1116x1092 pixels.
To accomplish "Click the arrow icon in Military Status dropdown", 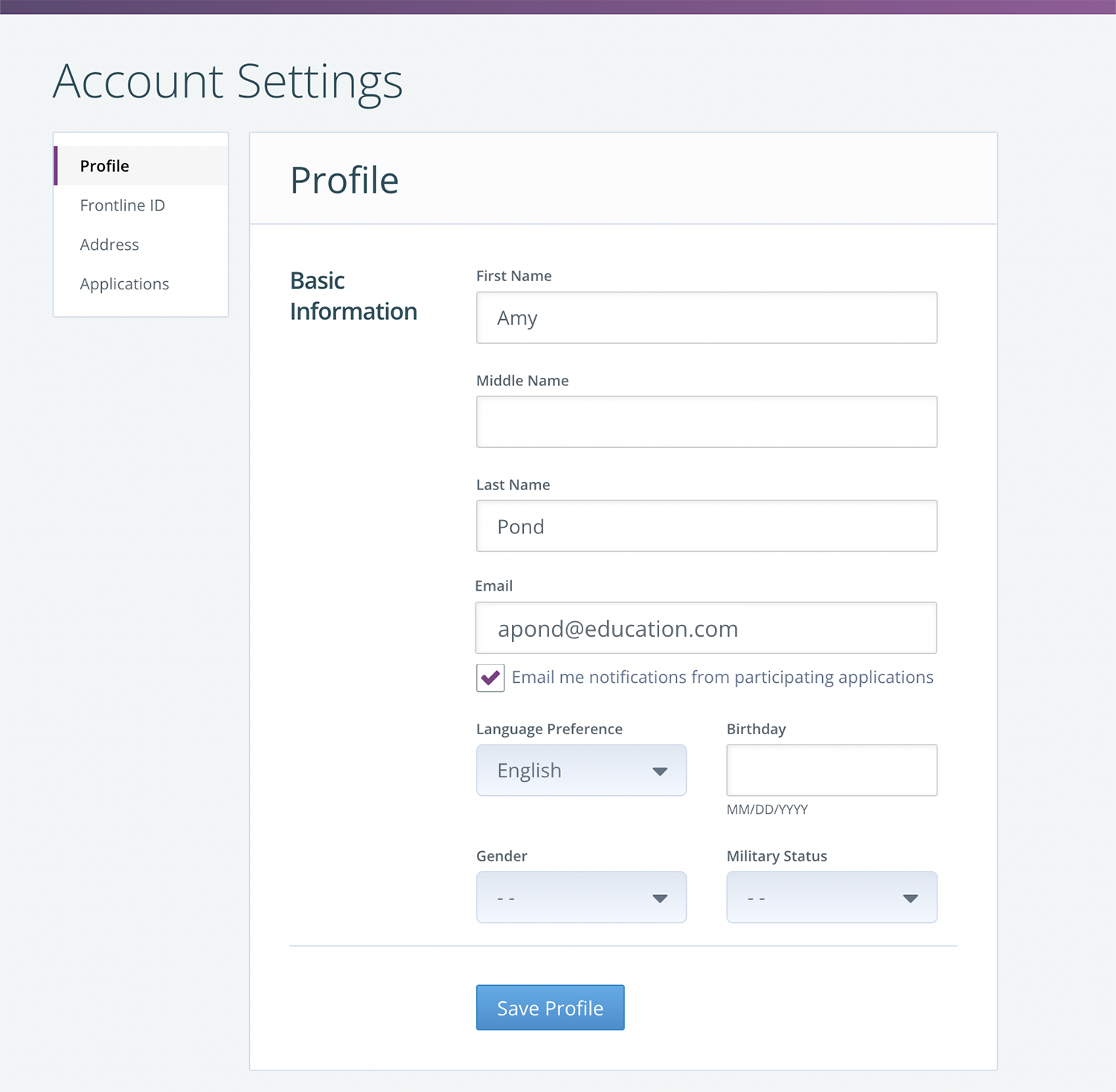I will (911, 899).
